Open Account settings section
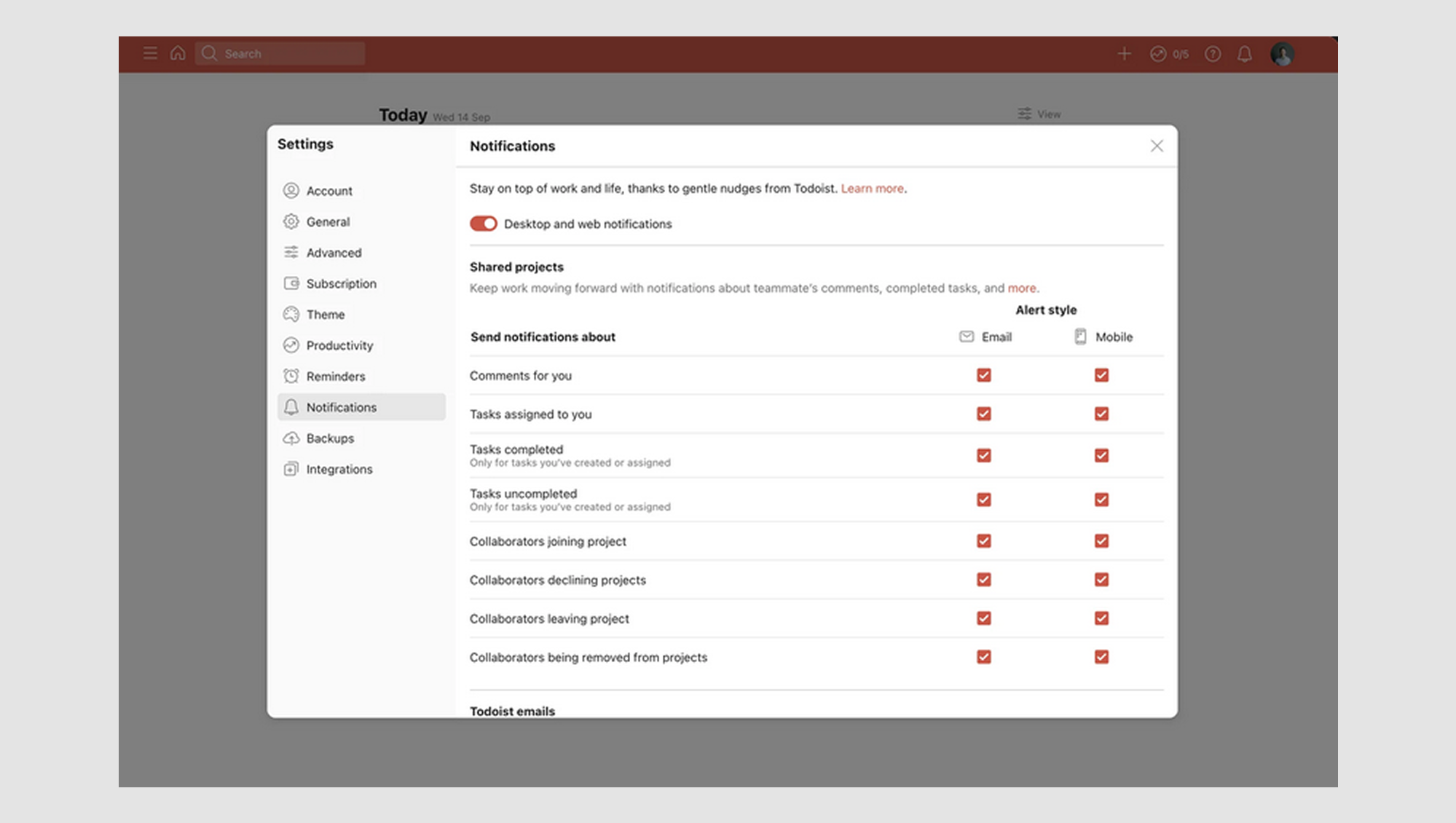 329,191
